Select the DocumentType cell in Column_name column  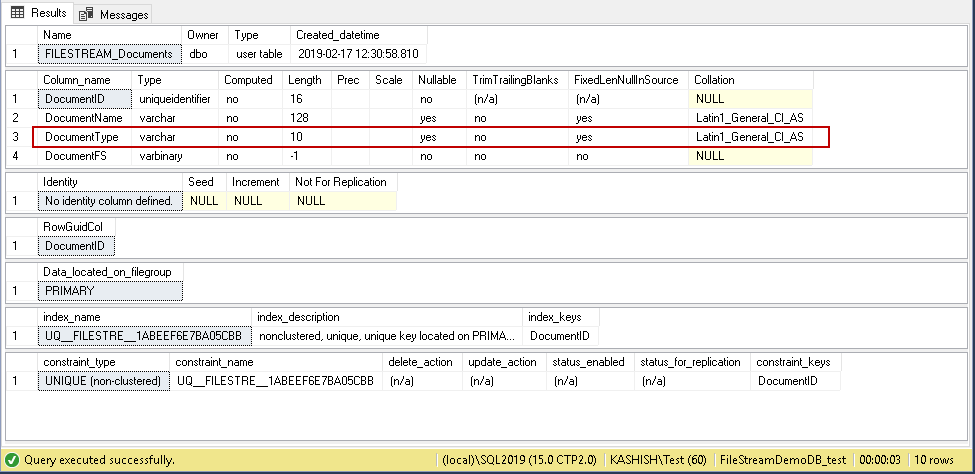pyautogui.click(x=84, y=137)
